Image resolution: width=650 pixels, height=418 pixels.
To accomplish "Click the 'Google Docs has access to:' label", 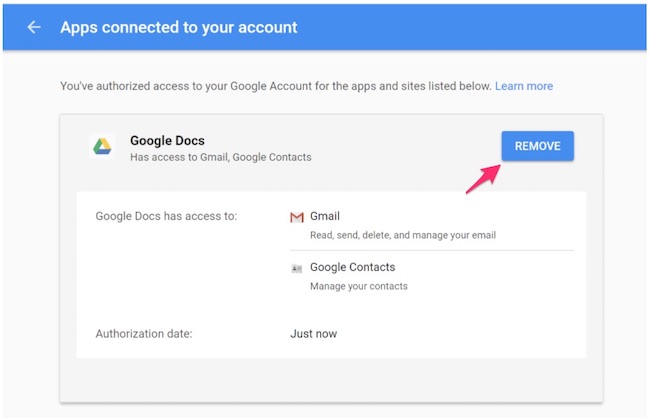I will coord(166,216).
